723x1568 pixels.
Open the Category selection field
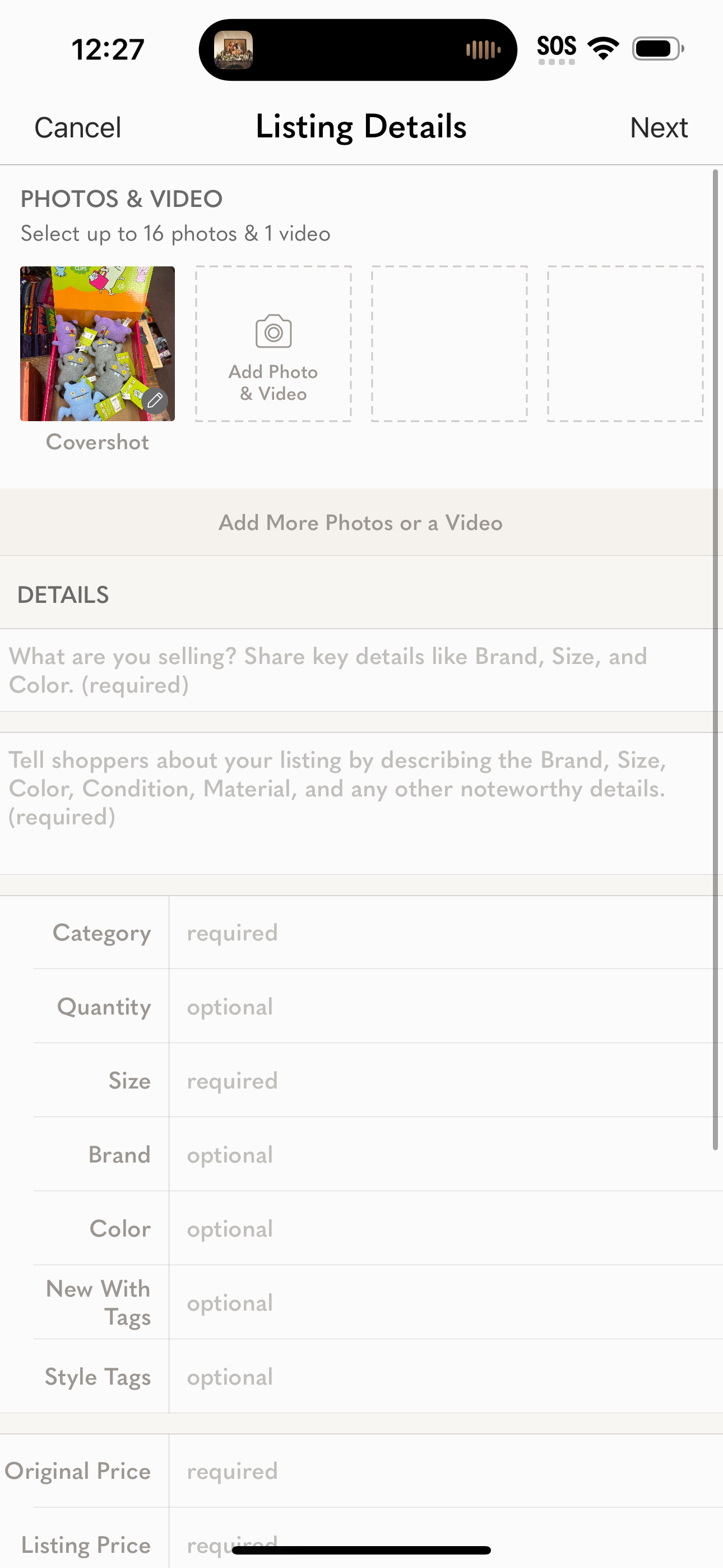point(444,933)
